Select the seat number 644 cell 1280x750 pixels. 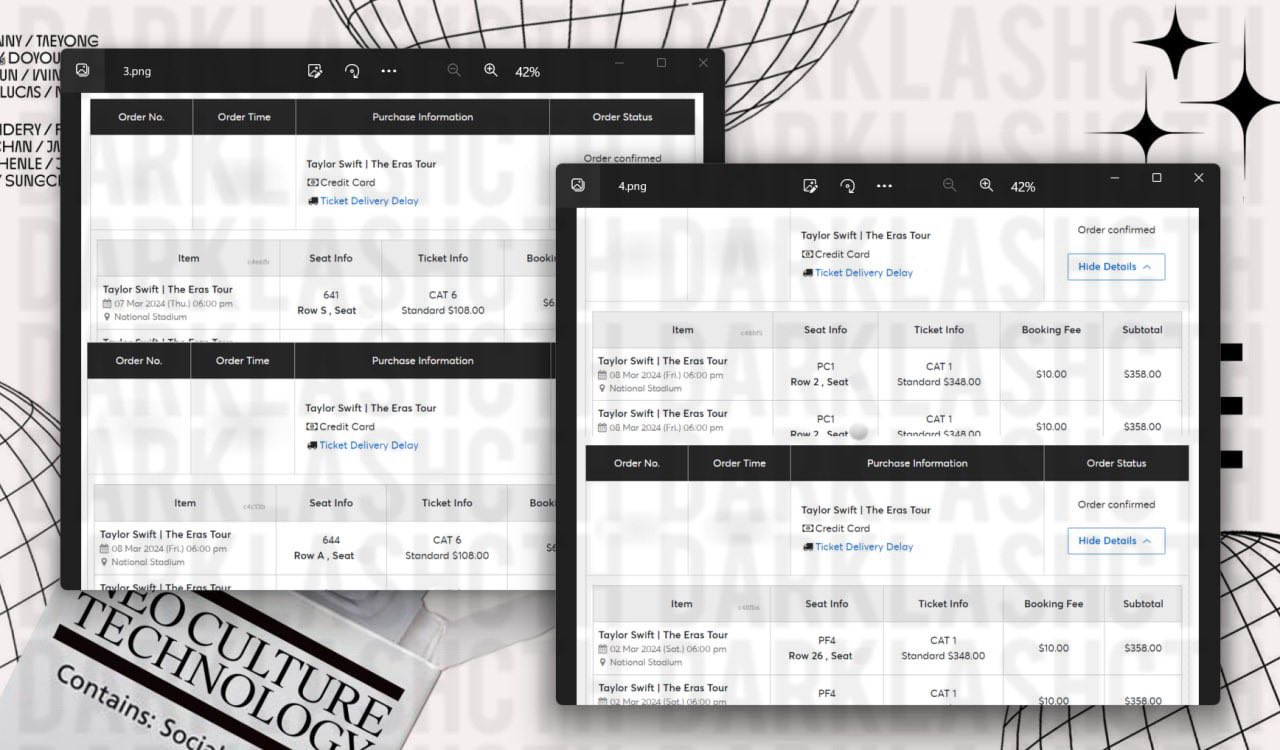[x=331, y=540]
